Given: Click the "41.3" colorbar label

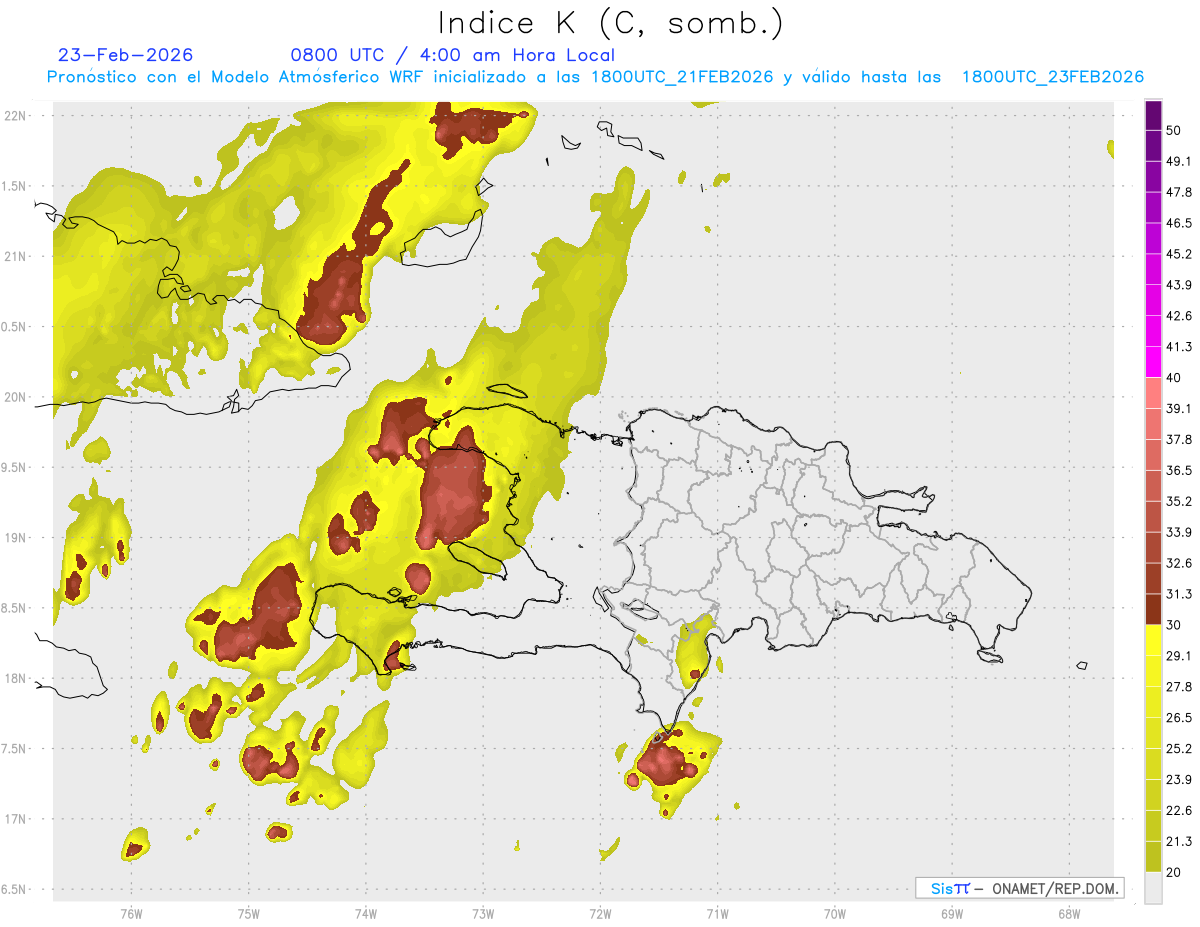Looking at the screenshot, I should pyautogui.click(x=1179, y=347).
